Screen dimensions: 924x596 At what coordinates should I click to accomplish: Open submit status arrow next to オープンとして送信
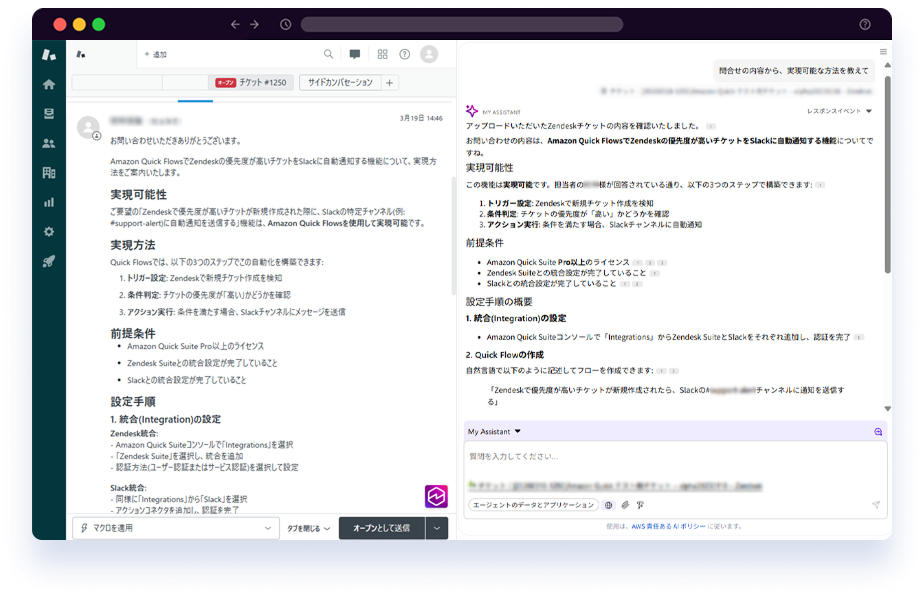[x=437, y=528]
